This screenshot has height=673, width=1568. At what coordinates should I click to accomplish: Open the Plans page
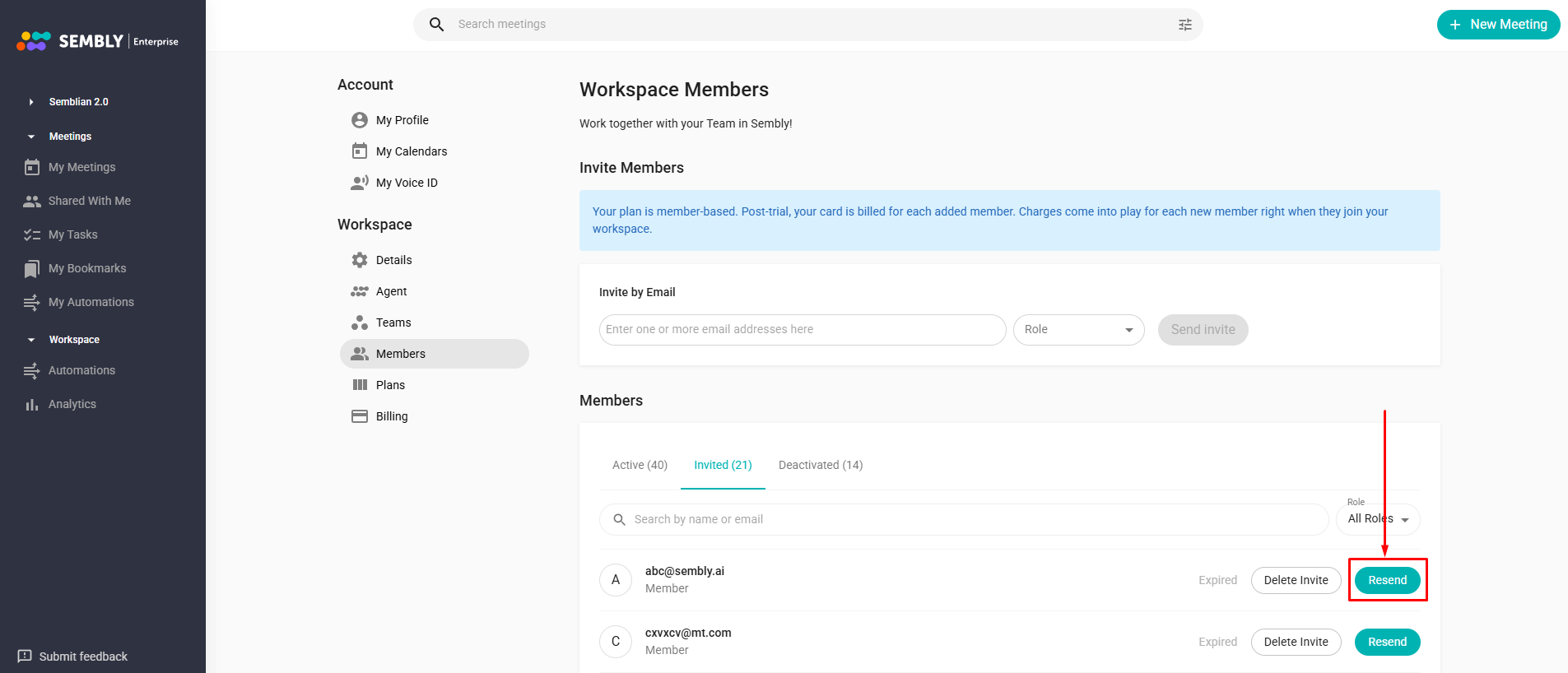click(x=390, y=385)
